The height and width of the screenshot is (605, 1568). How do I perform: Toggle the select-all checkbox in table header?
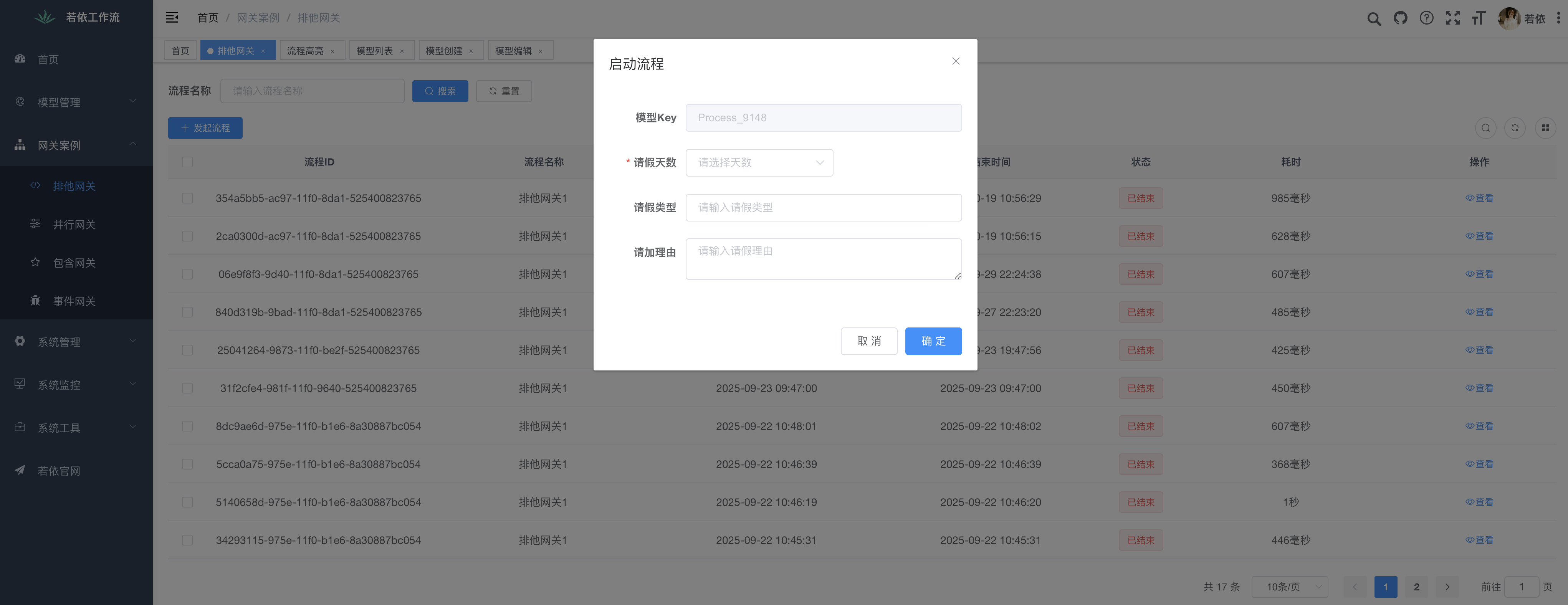click(187, 162)
